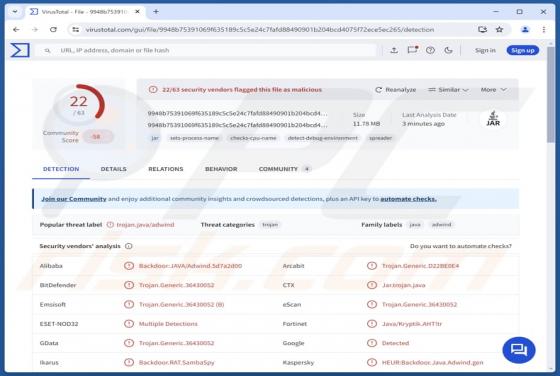Click the Java/Kryptik.AHT!tr detection text
Viewport: 560px width, 376px height.
click(412, 324)
